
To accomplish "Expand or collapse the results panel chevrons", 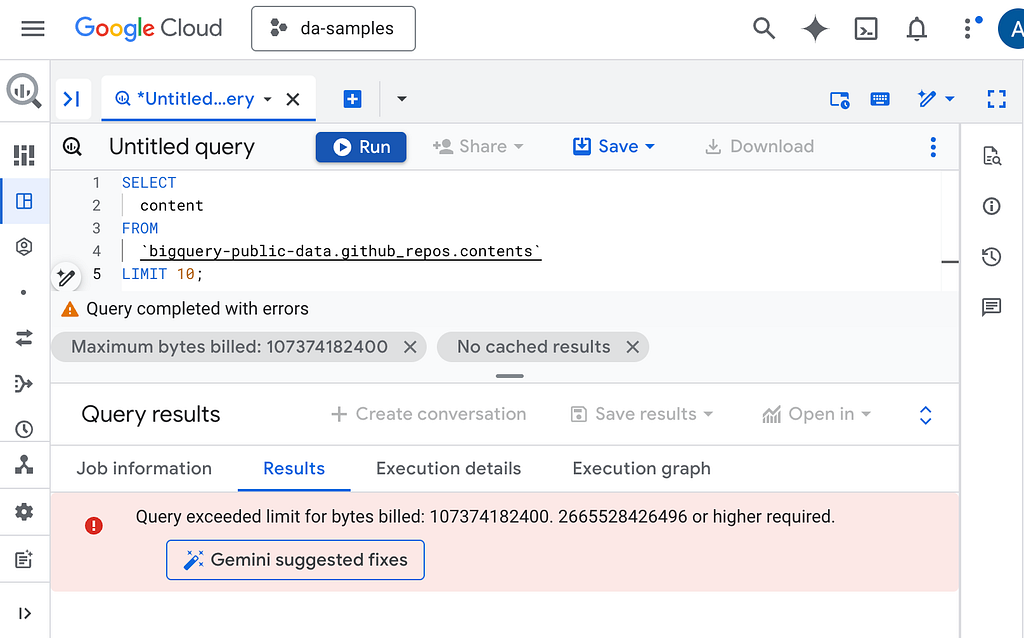I will pos(925,415).
